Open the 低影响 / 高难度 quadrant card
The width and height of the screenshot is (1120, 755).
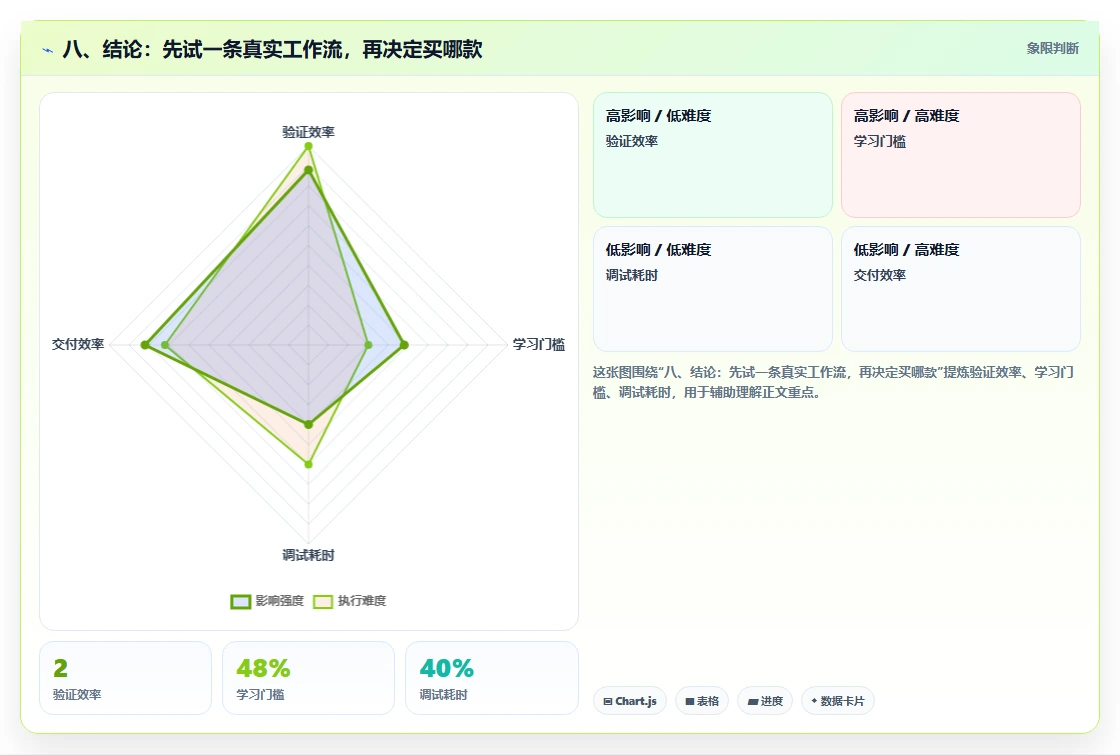[961, 289]
